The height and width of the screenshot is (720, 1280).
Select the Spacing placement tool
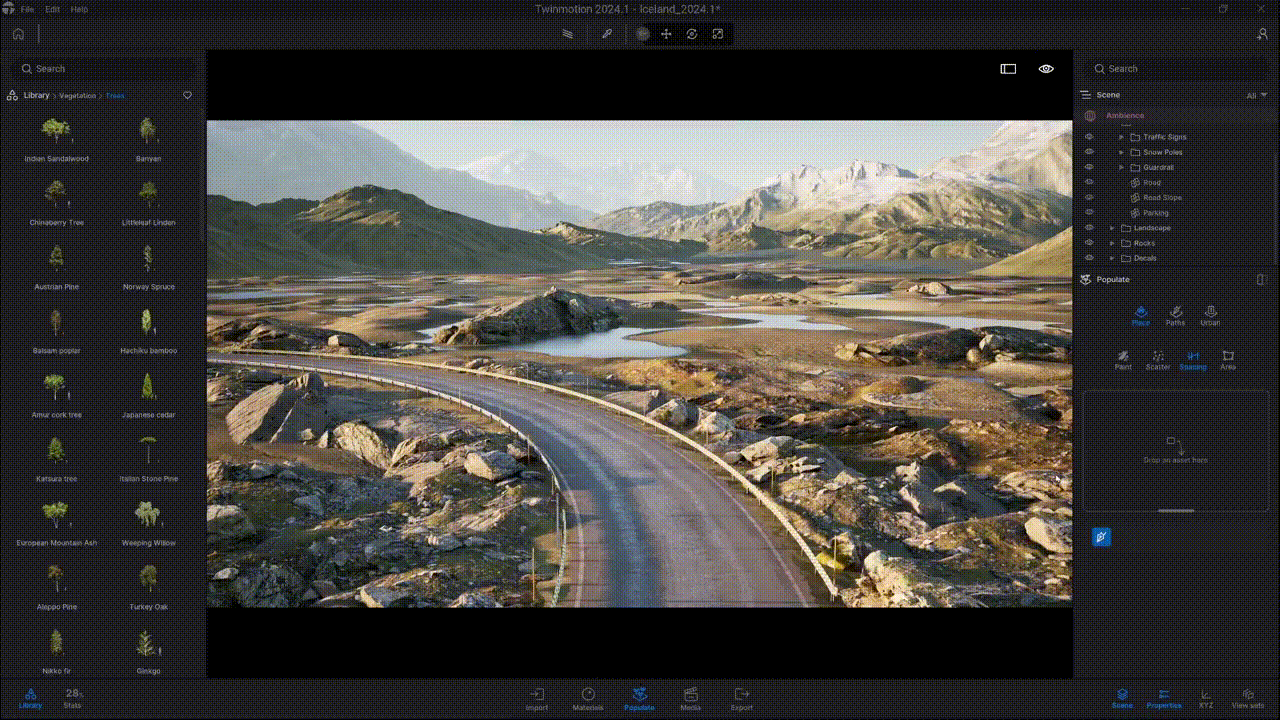coord(1193,360)
